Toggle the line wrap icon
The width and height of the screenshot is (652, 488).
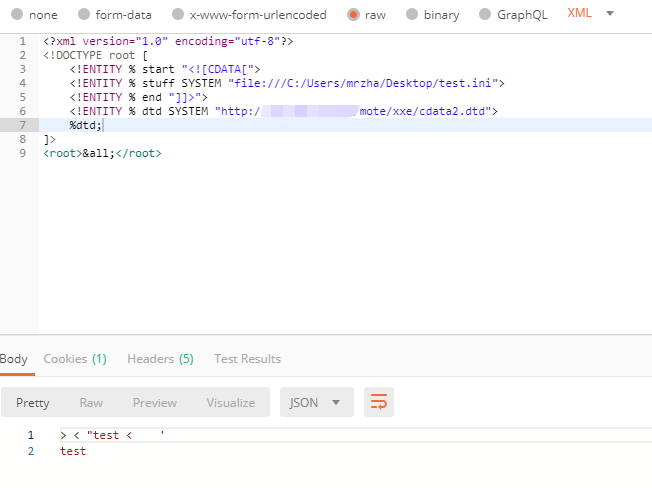[x=379, y=402]
